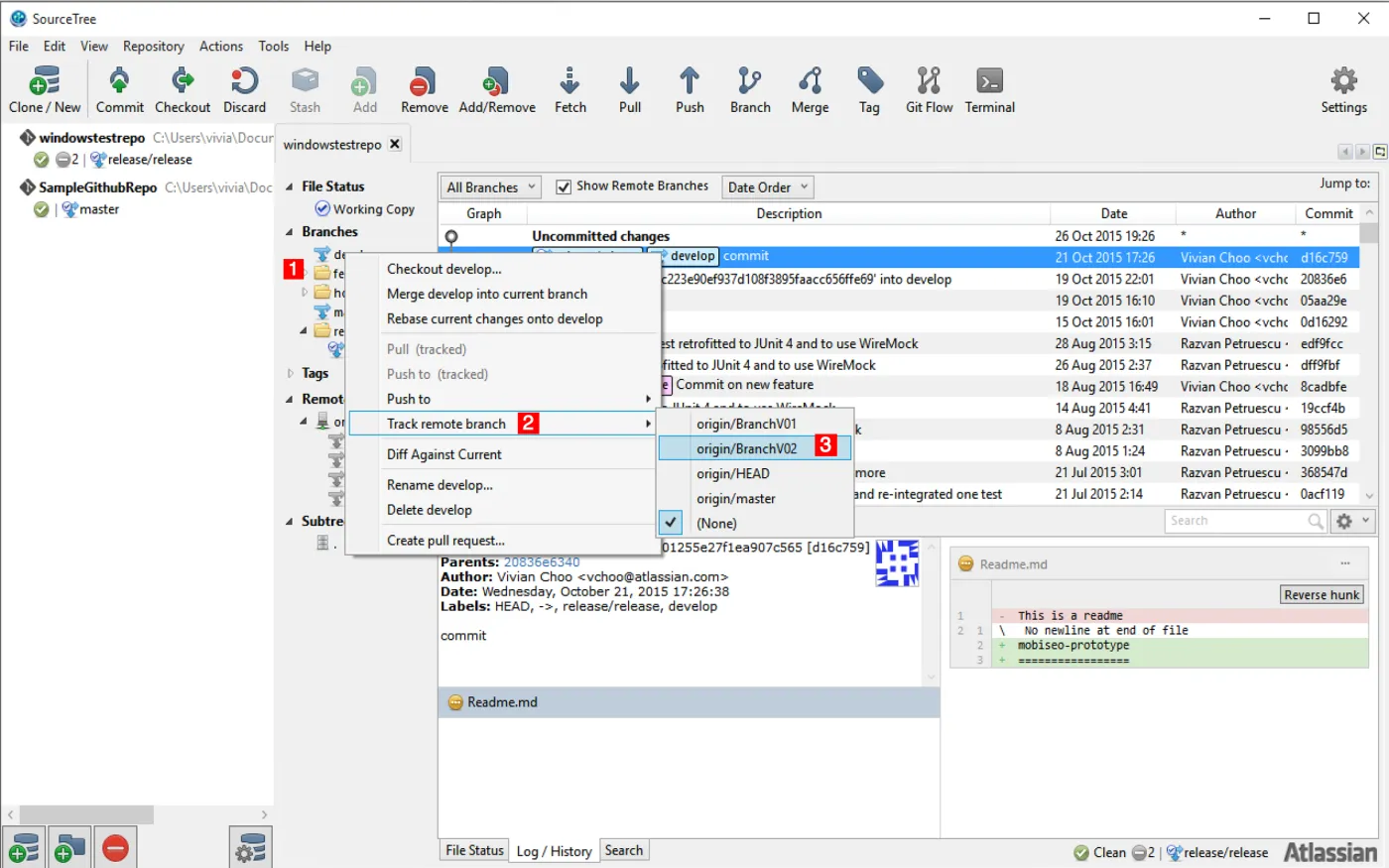This screenshot has height=868, width=1389.
Task: Click the Tag toolbar icon
Action: [869, 90]
